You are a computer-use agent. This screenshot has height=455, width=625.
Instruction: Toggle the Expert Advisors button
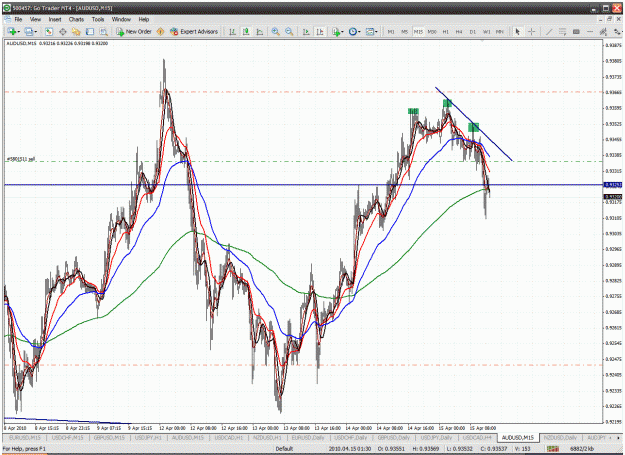click(x=194, y=31)
